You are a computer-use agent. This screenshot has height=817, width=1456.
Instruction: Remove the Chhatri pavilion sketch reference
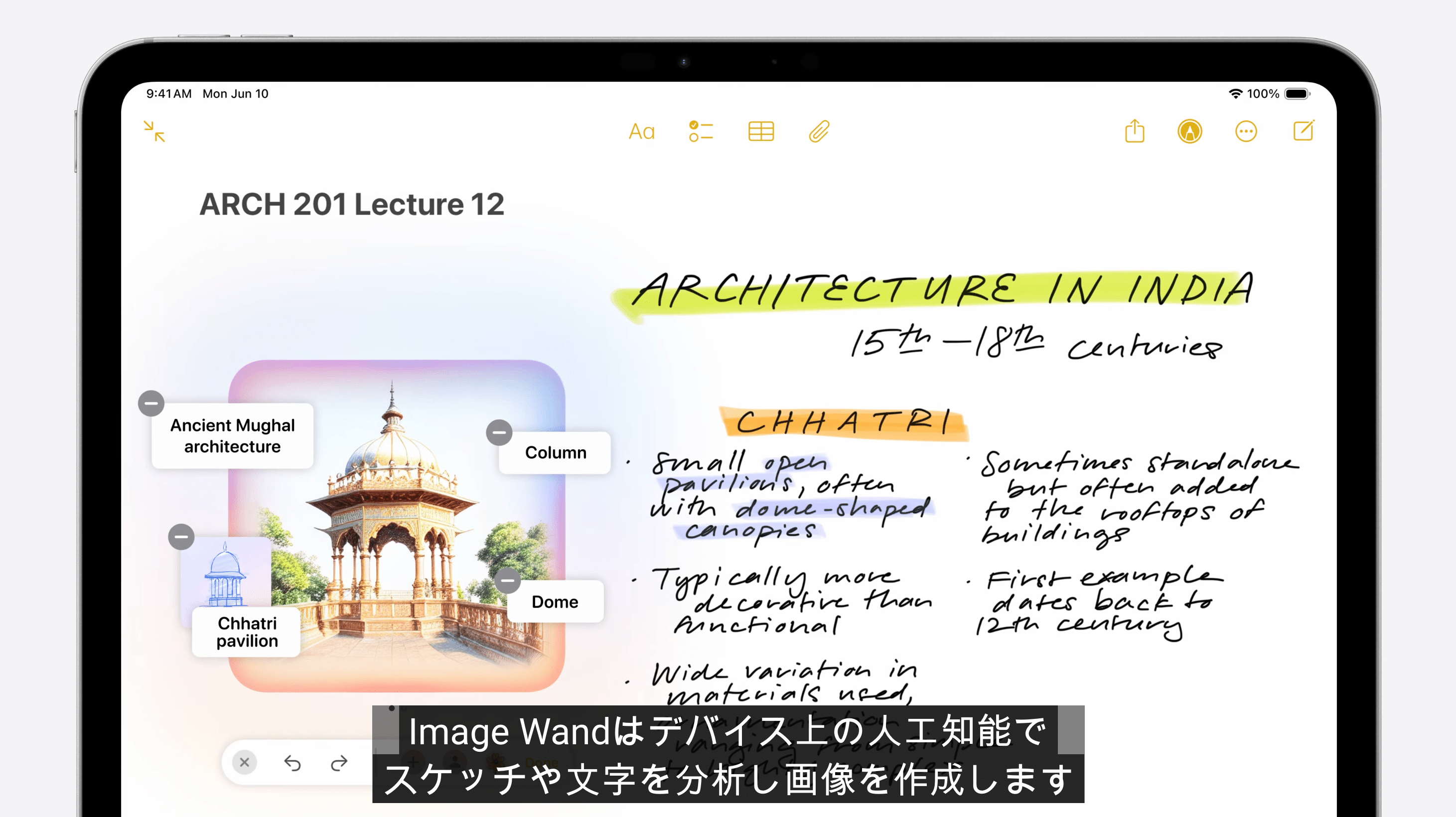tap(181, 537)
